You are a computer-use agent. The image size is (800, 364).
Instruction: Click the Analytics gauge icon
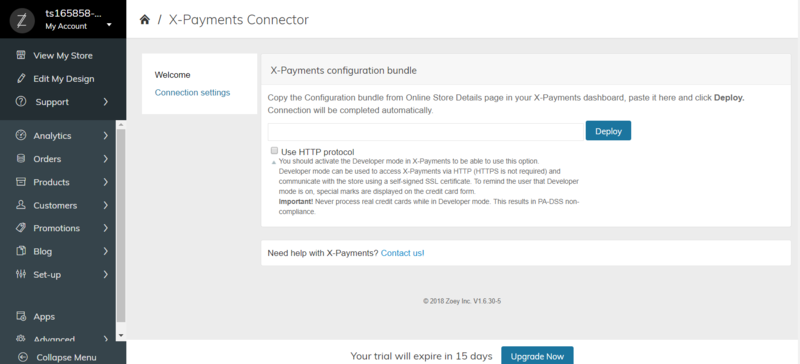(x=21, y=136)
